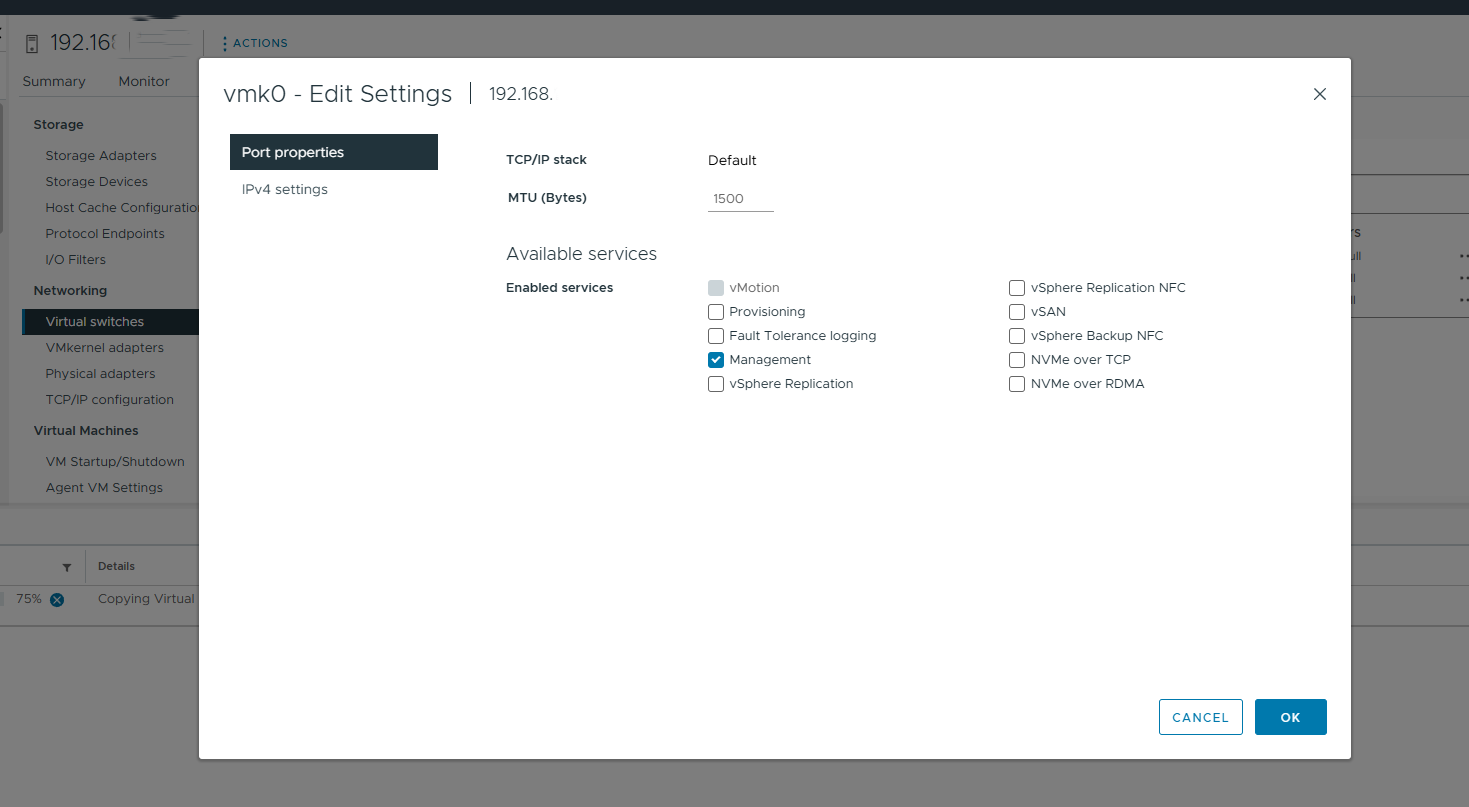Click the filter icon in tasks header

pos(66,568)
